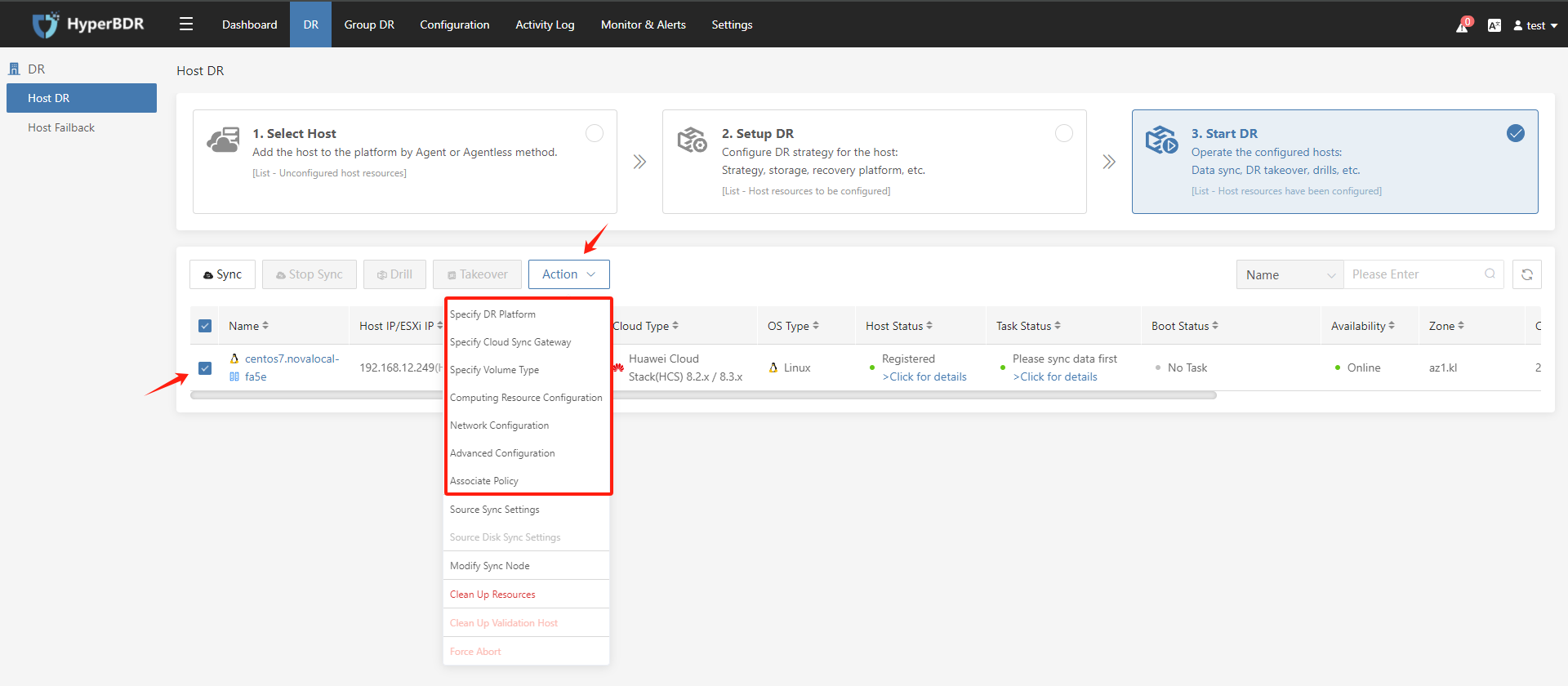Click the host disk icon next to fa5e
Screen dimensions: 1568x686
234,376
